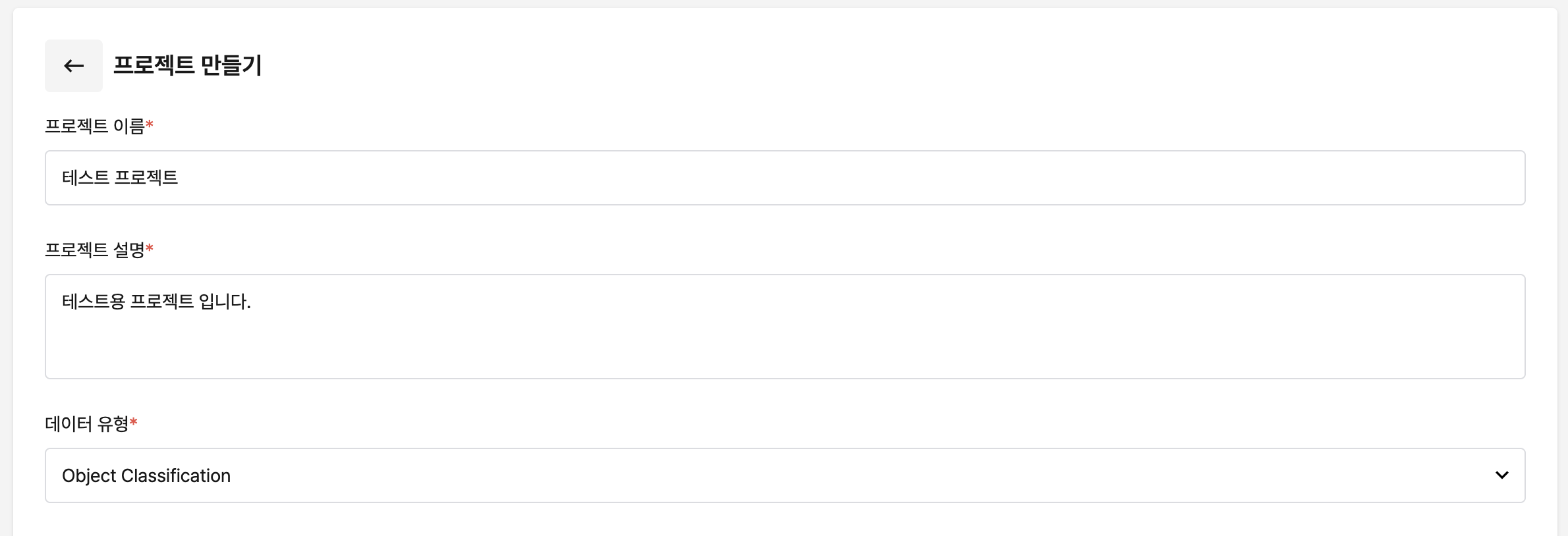Click the word Classification in the dropdown

[x=176, y=475]
